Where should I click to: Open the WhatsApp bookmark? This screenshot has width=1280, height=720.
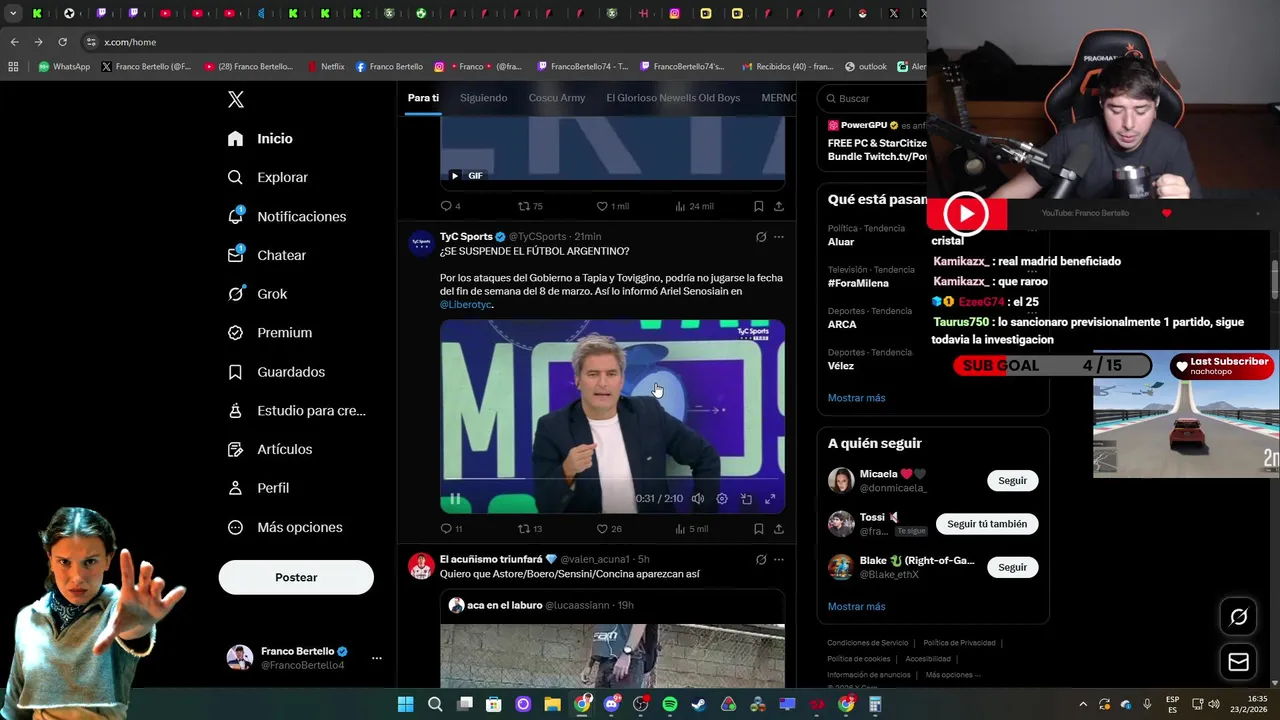point(64,67)
